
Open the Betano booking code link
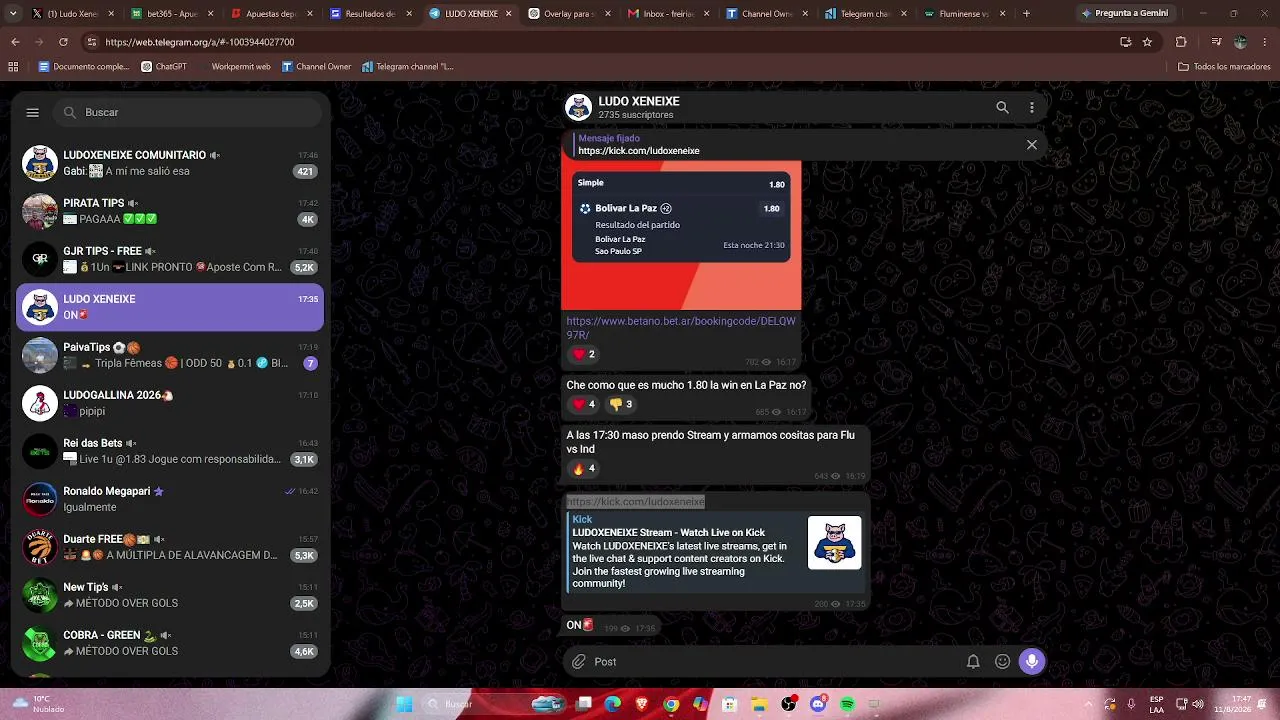click(681, 328)
